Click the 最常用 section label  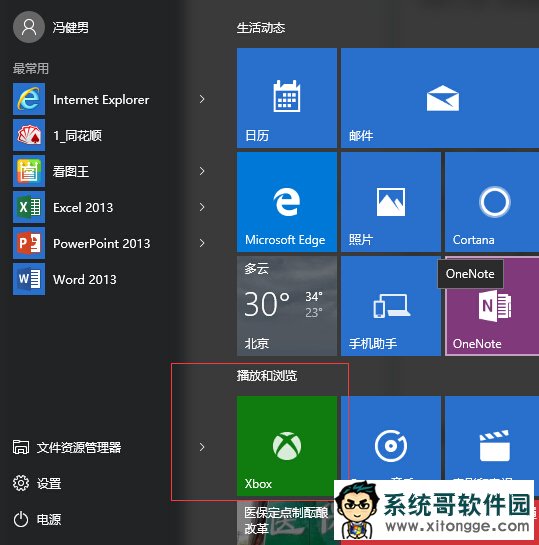tap(31, 68)
